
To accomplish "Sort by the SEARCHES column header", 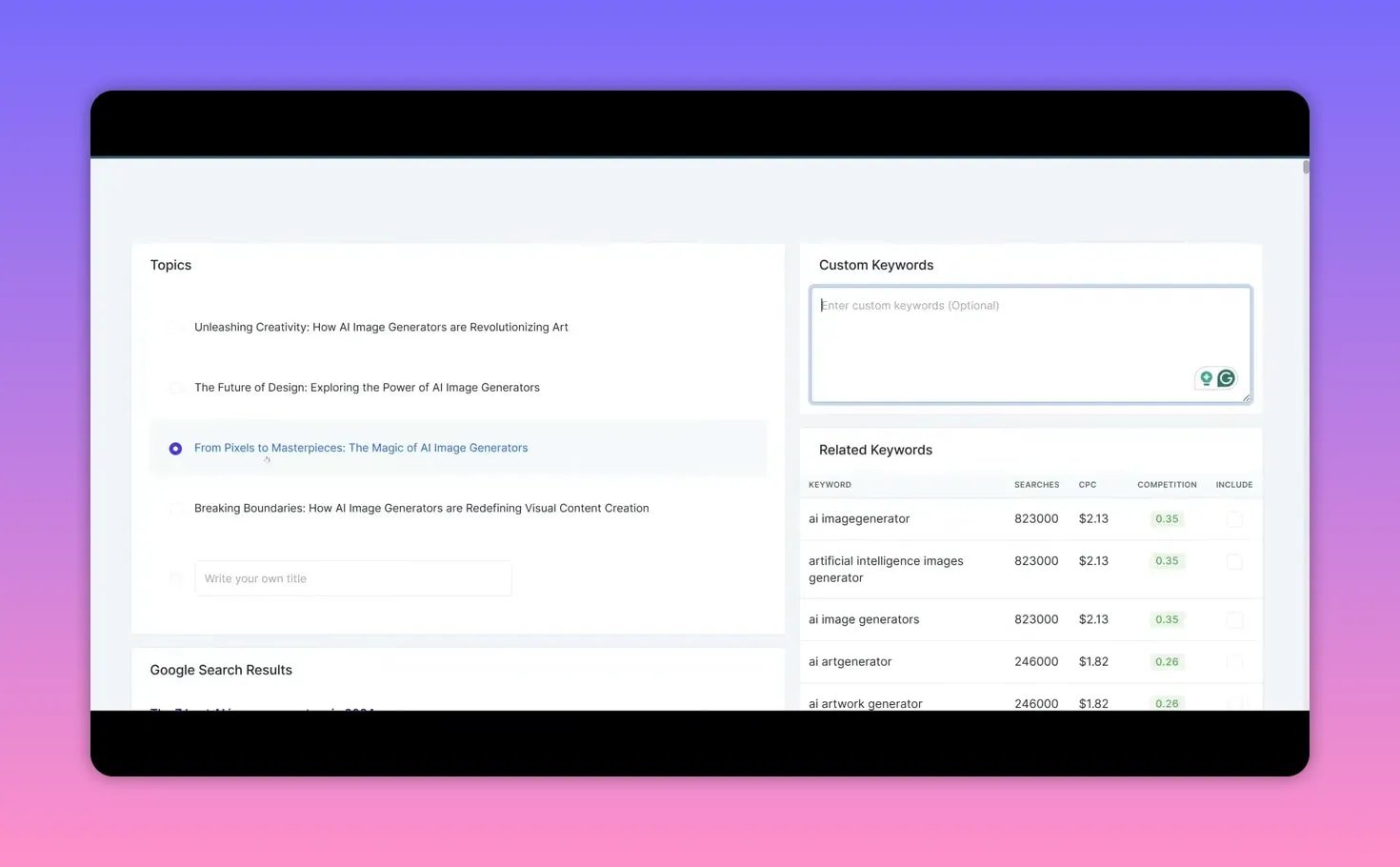I will pyautogui.click(x=1036, y=484).
